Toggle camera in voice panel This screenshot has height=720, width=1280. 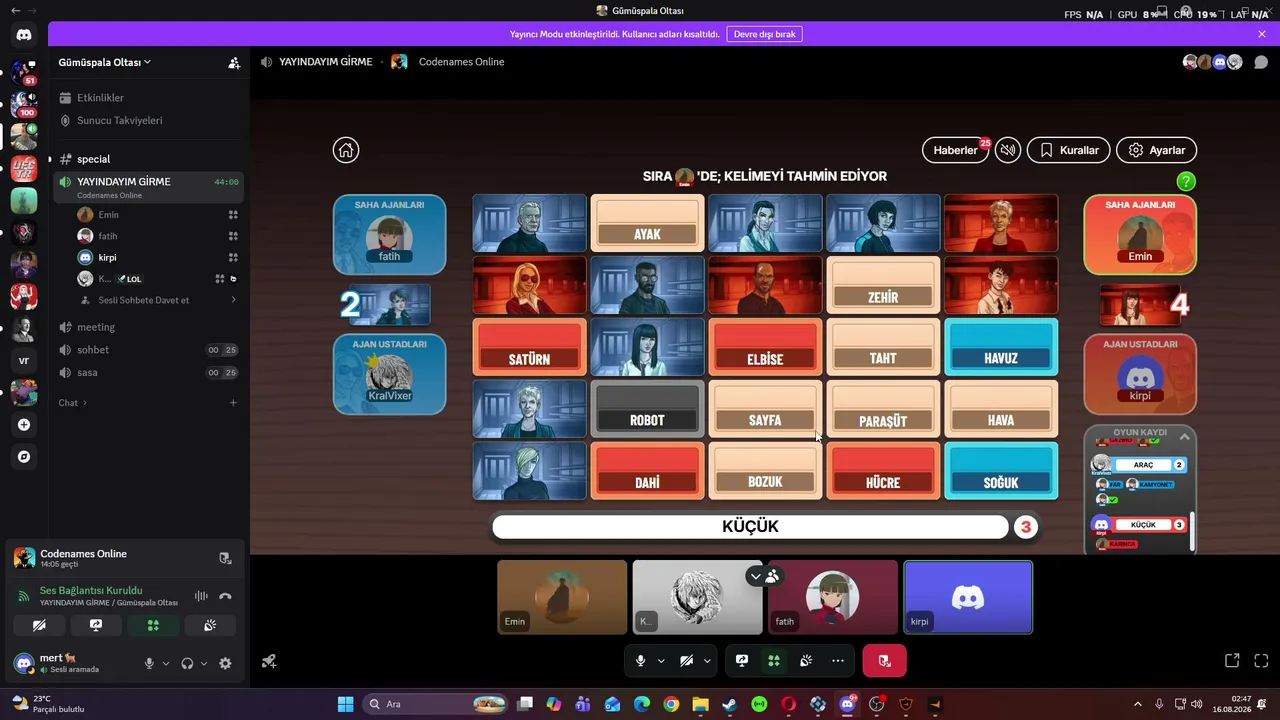point(39,625)
